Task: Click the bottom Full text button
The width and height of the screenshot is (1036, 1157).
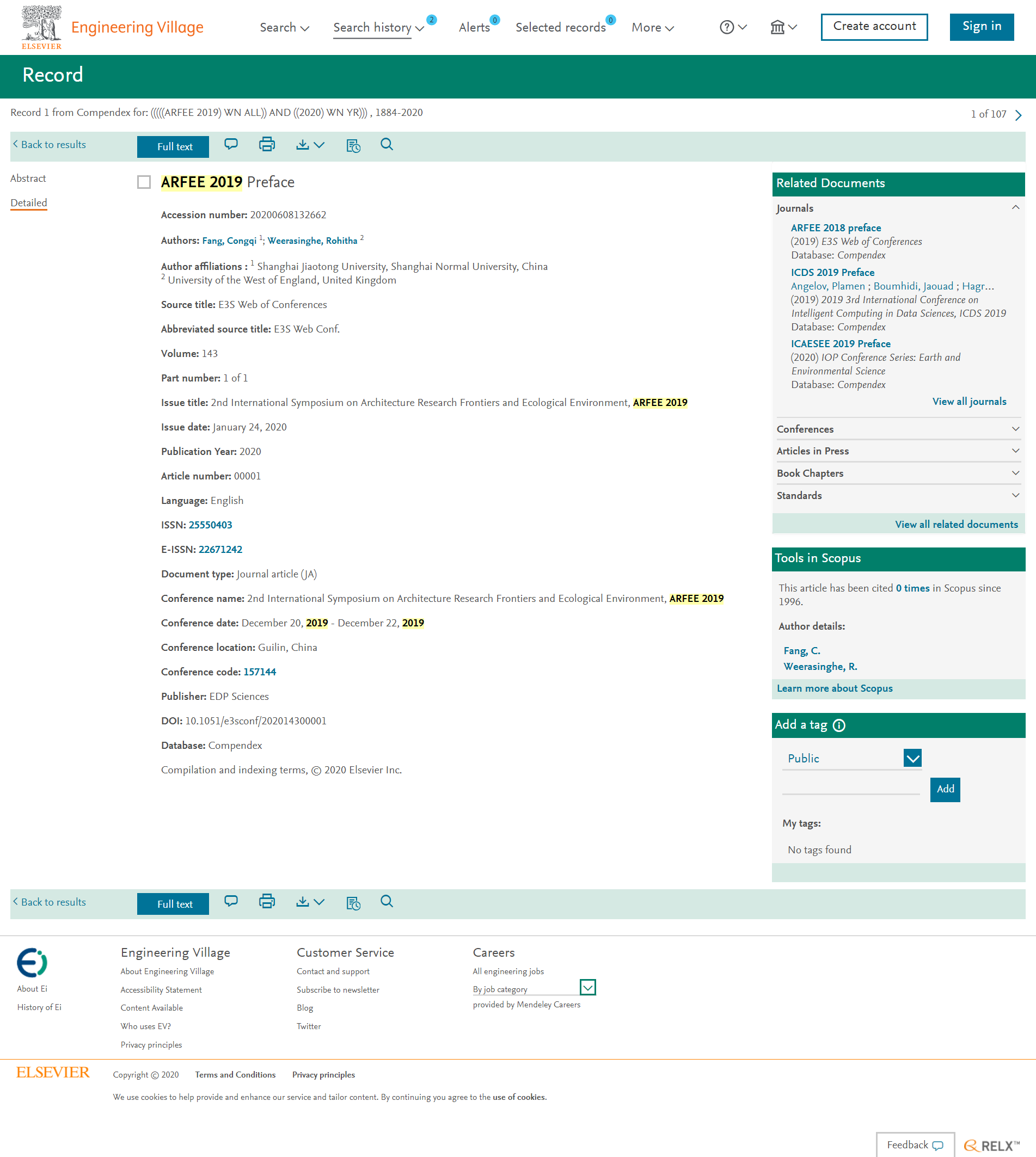Action: (173, 904)
